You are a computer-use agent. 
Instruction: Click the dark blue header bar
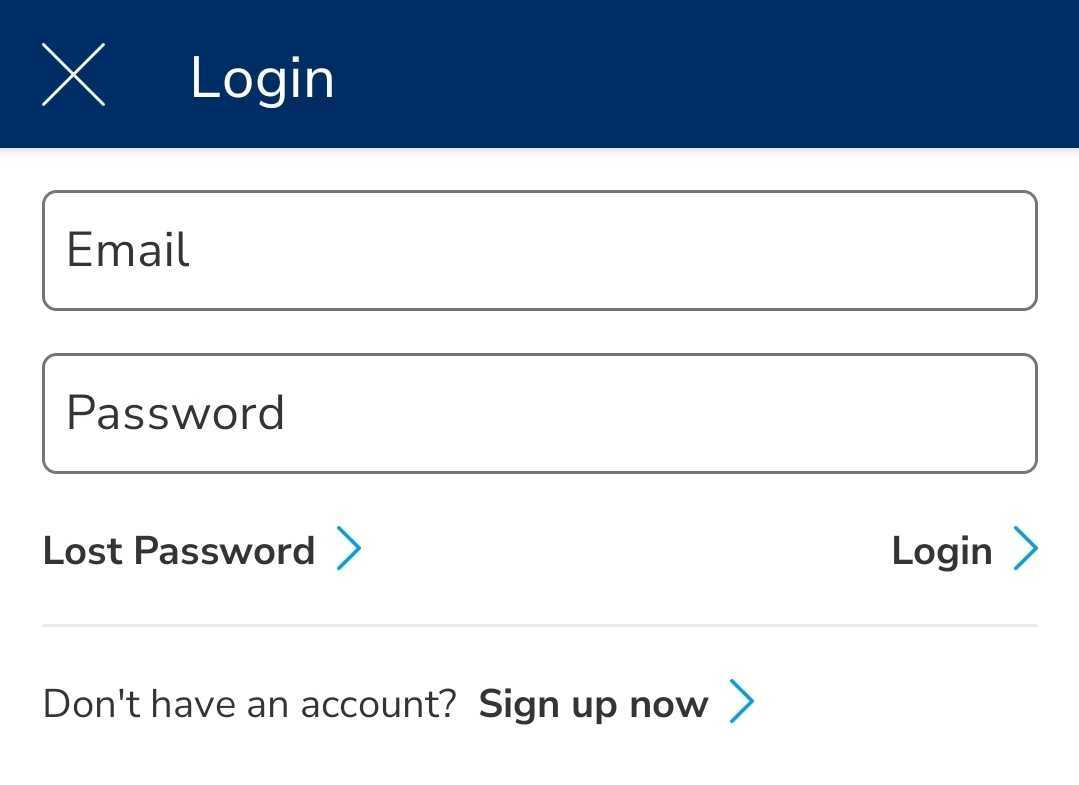[700, 74]
